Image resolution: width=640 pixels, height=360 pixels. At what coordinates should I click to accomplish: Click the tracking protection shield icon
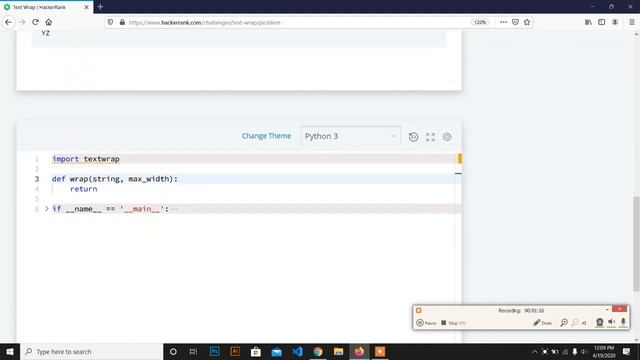pyautogui.click(x=110, y=22)
